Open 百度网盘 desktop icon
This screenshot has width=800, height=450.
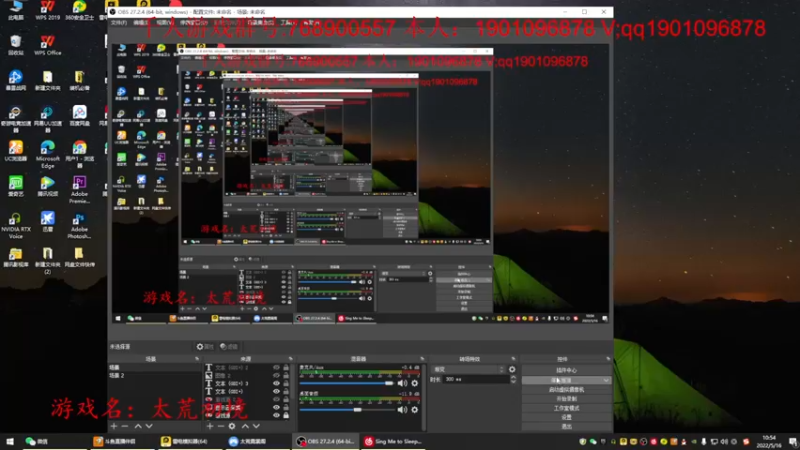tap(79, 116)
